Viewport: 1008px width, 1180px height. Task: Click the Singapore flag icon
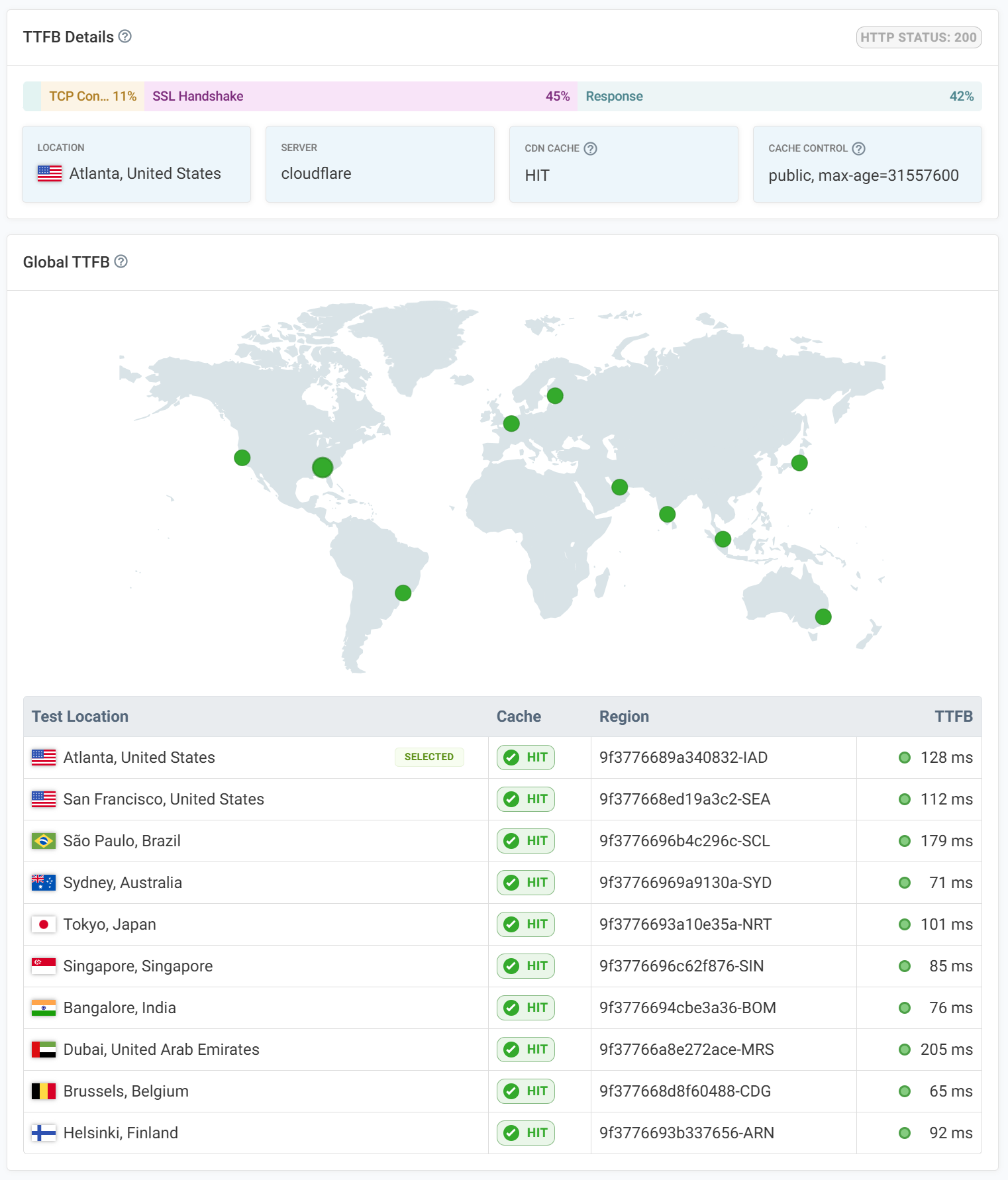44,966
